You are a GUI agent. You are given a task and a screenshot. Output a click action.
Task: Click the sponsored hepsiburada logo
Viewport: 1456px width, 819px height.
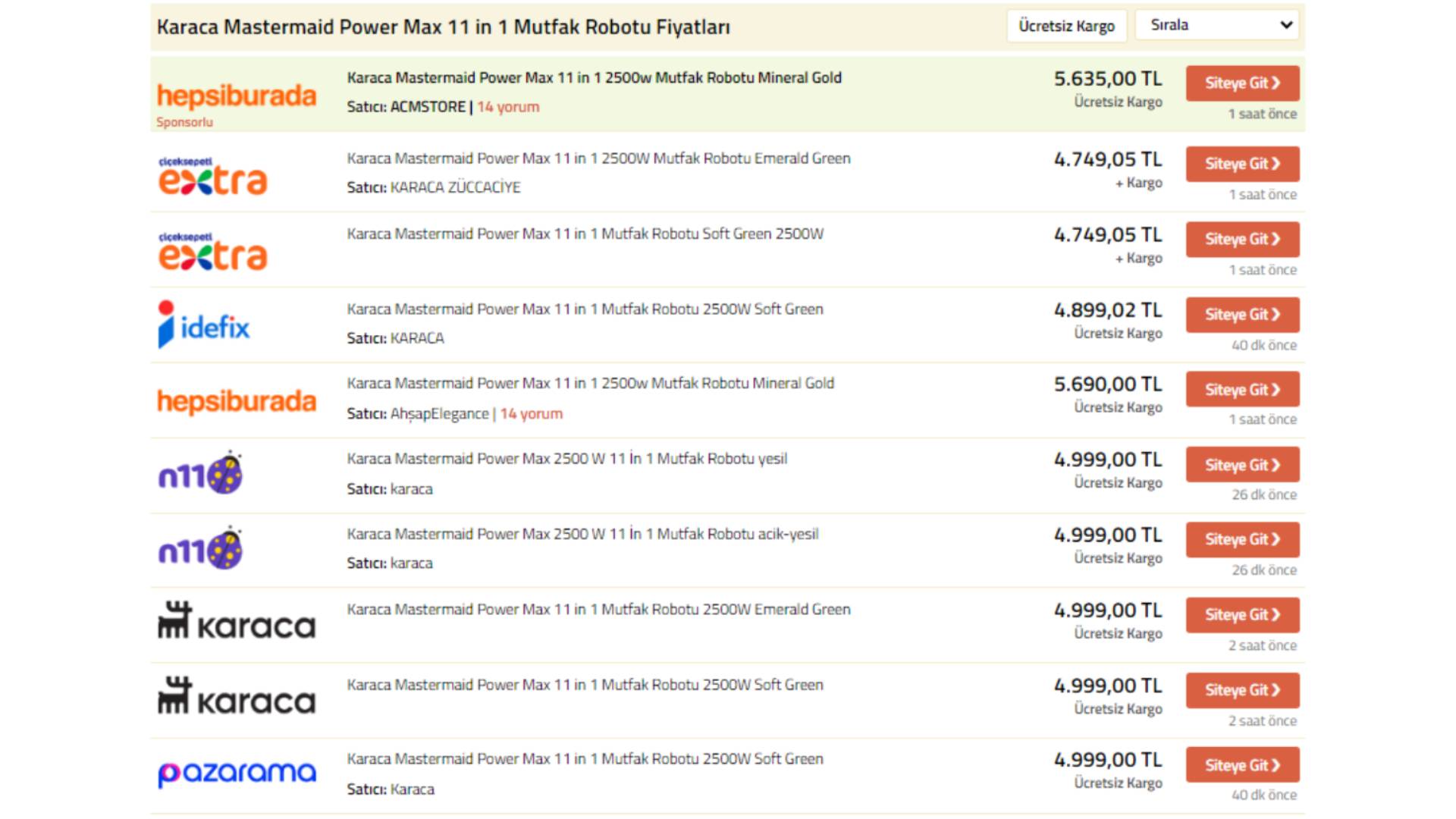[237, 96]
